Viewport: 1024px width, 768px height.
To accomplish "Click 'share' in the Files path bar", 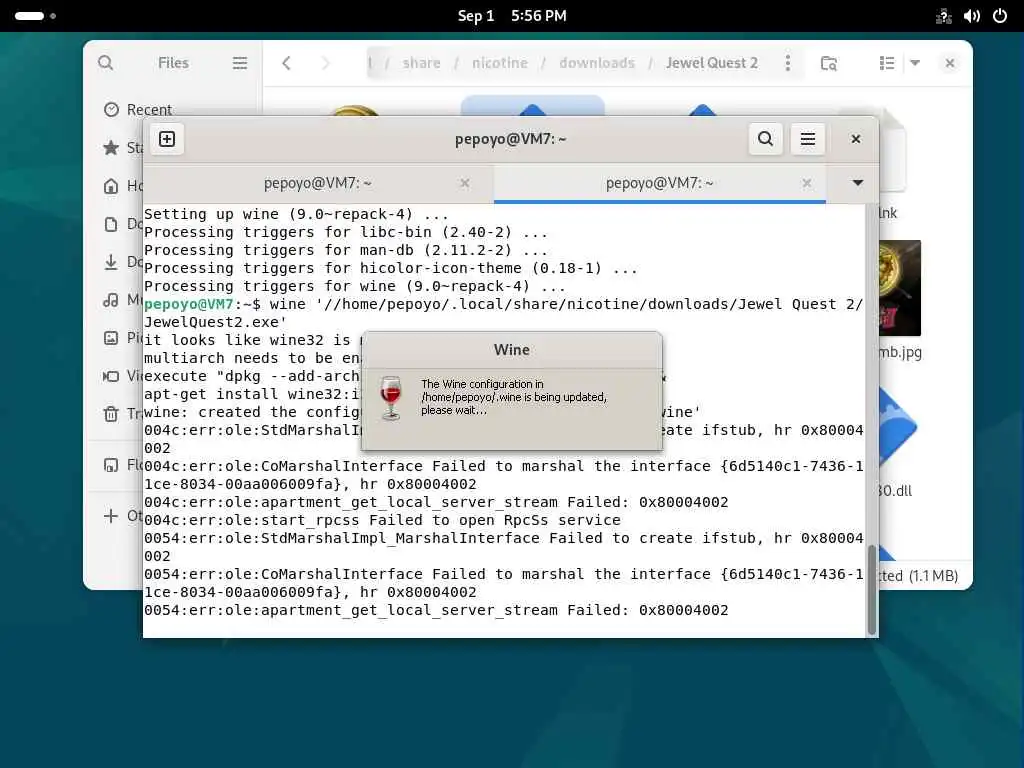I will (421, 63).
